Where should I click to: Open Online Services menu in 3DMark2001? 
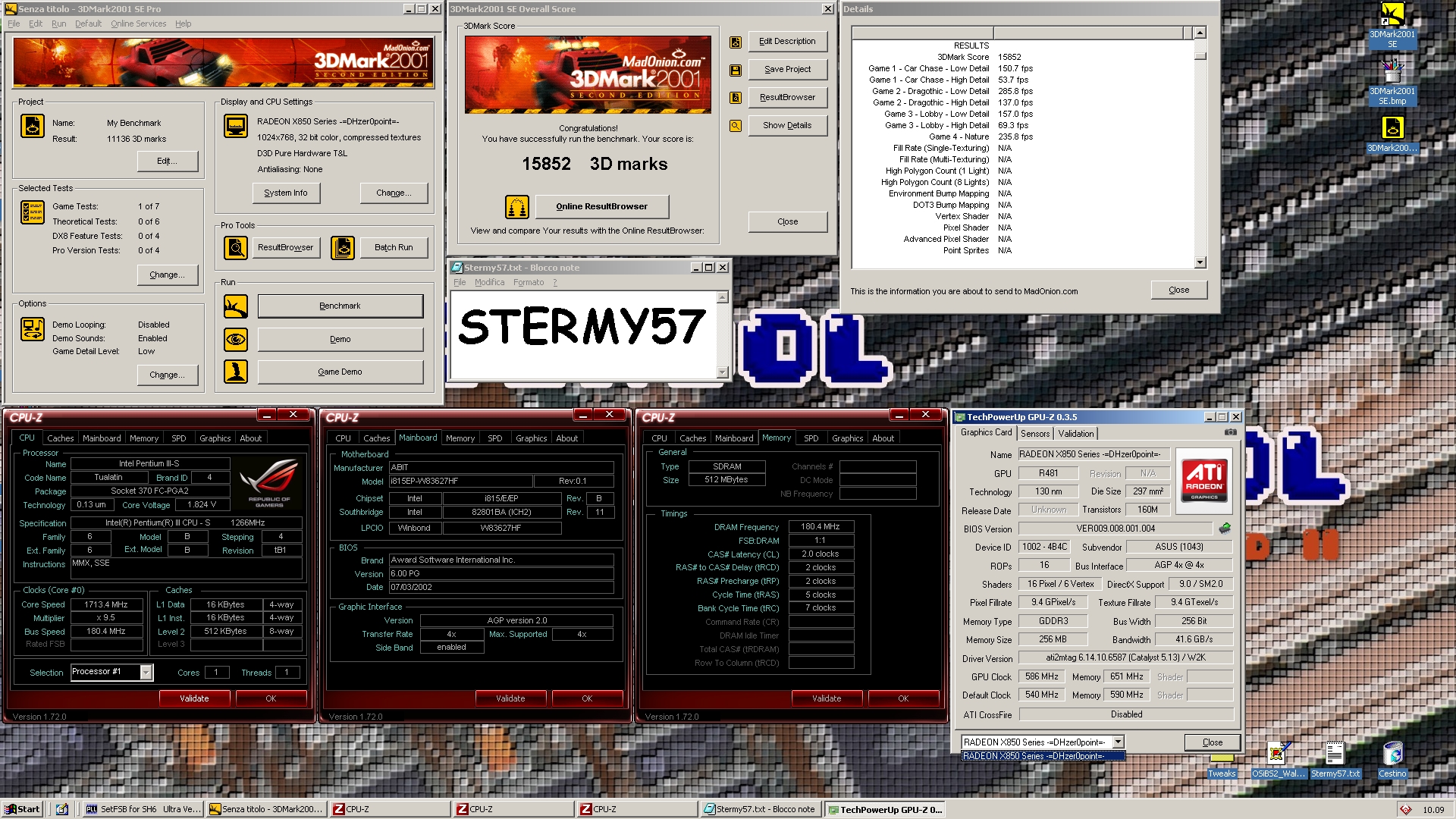coord(138,24)
